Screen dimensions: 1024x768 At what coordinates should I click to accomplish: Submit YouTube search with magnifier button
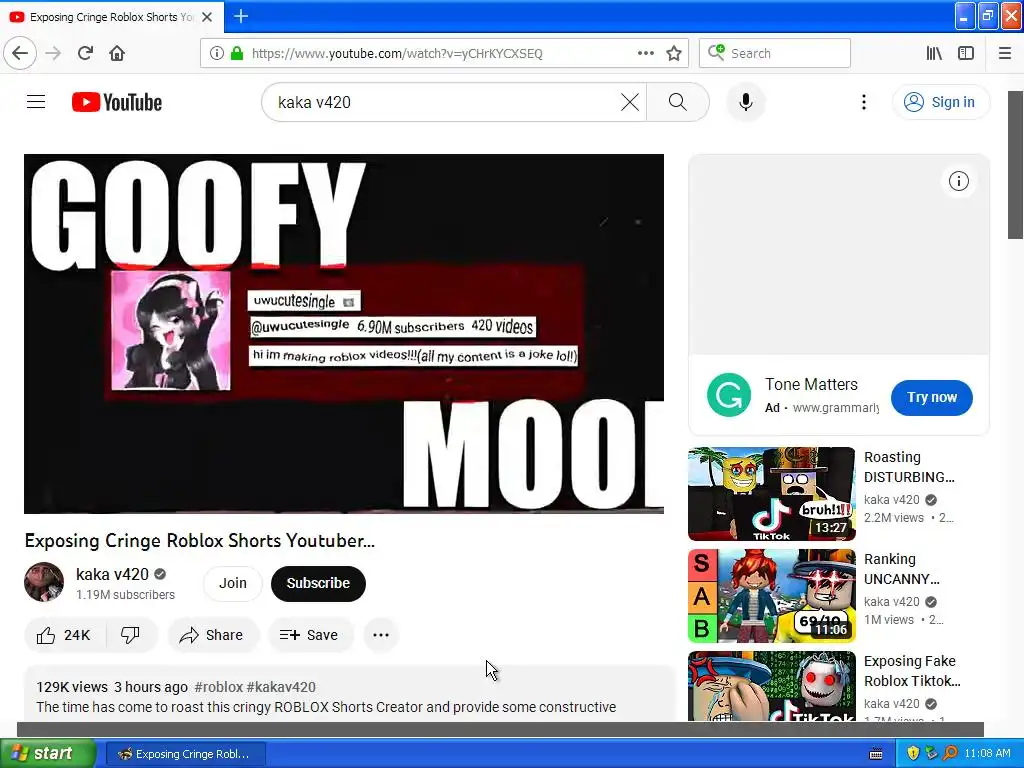click(678, 102)
